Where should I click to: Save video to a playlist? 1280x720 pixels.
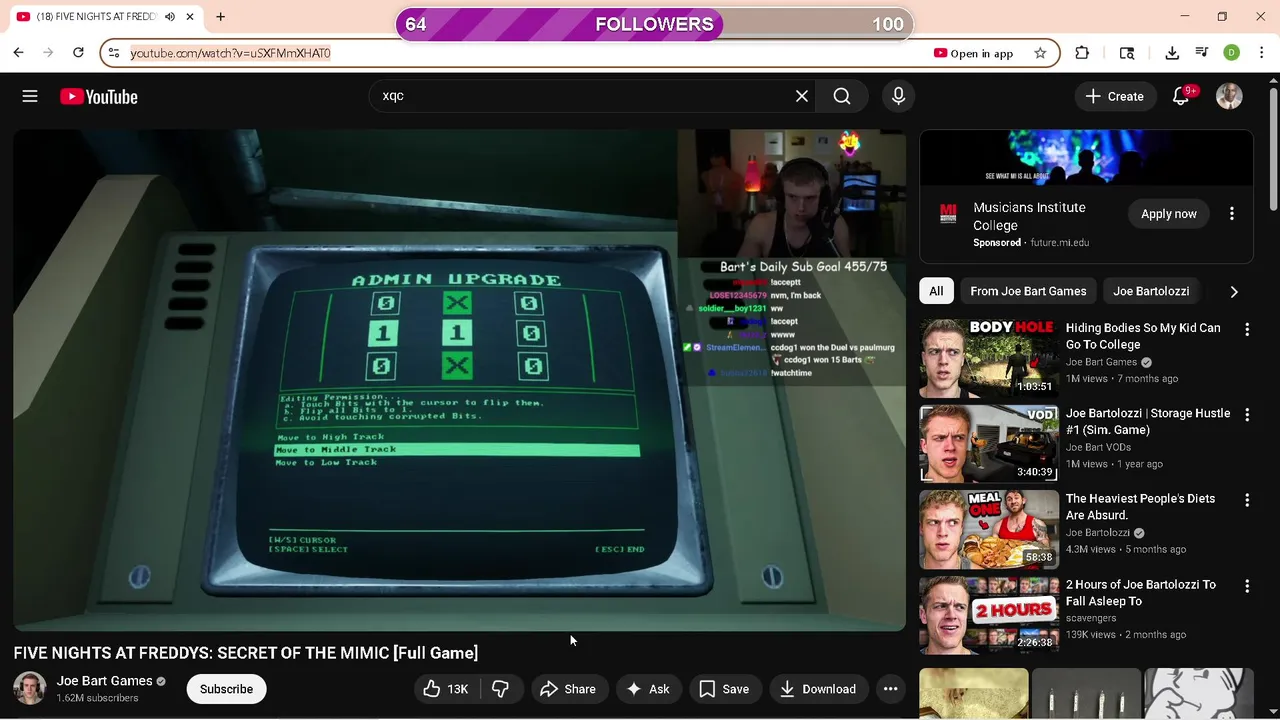[x=724, y=689]
